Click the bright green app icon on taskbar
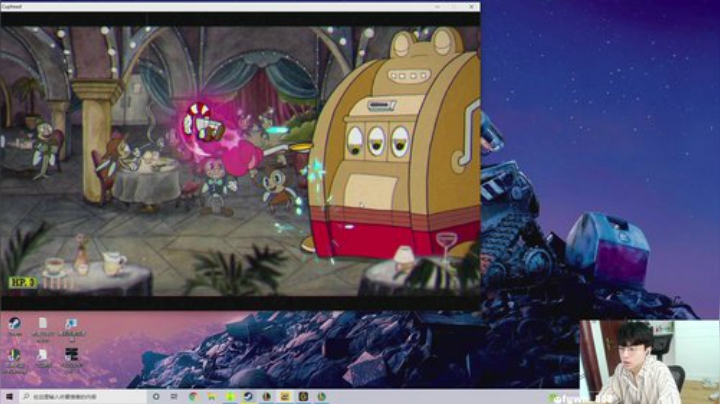Viewport: 720px width, 404px height. [x=230, y=396]
